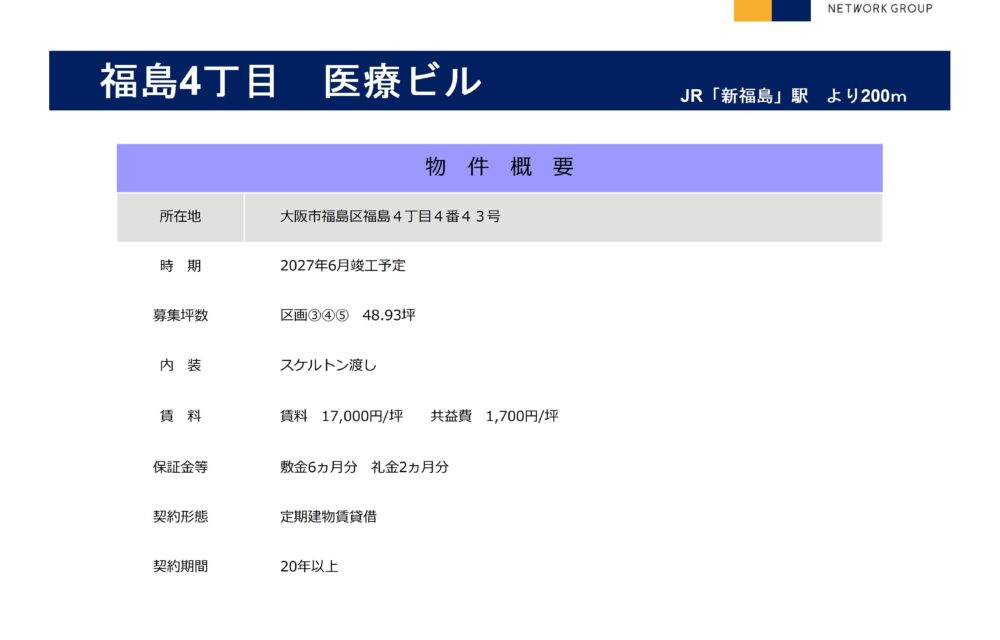Click the NETWORK GROUP logo text
Screen dimensions: 1000x640
879,8
